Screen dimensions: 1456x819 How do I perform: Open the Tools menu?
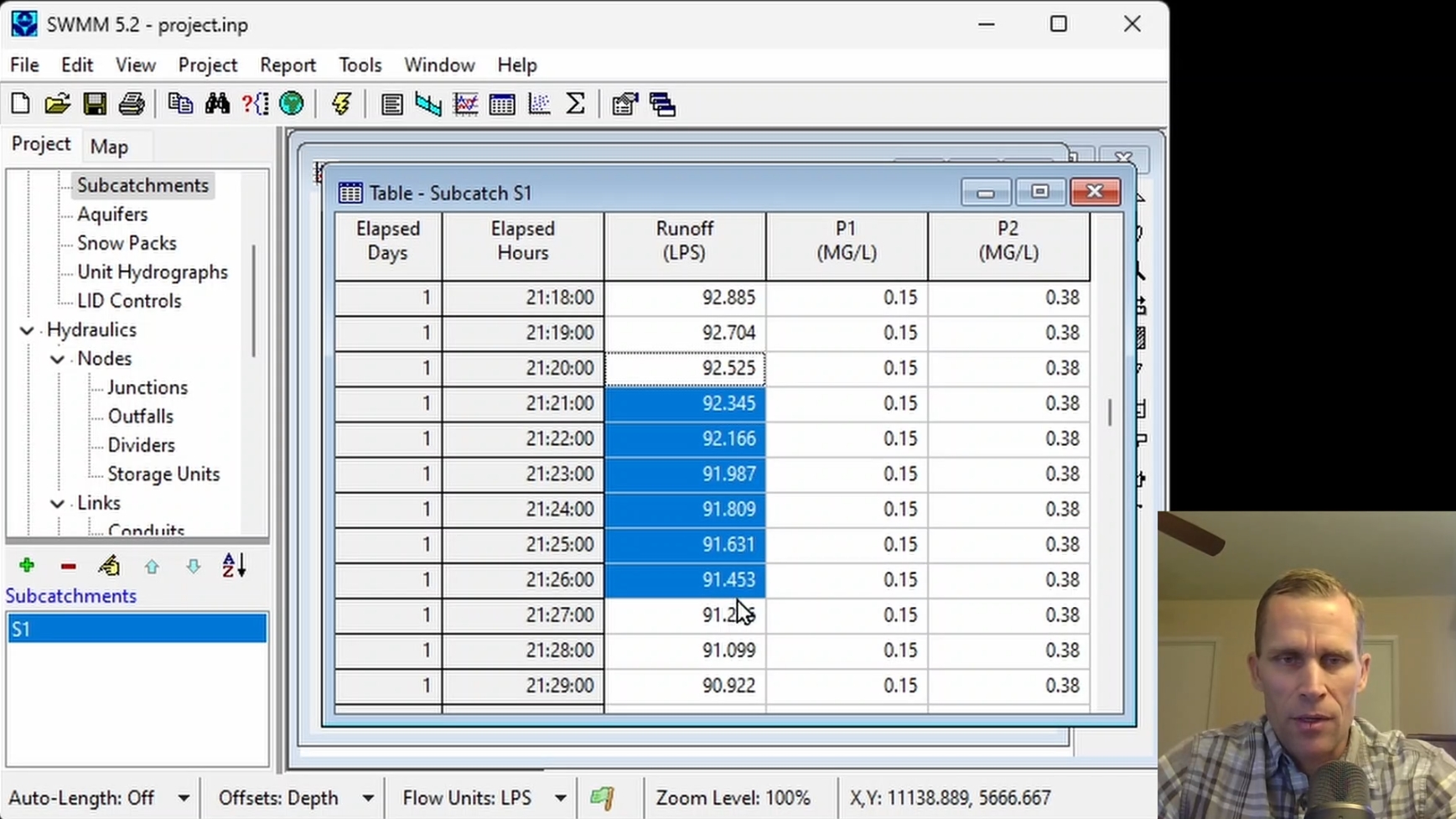(x=360, y=65)
